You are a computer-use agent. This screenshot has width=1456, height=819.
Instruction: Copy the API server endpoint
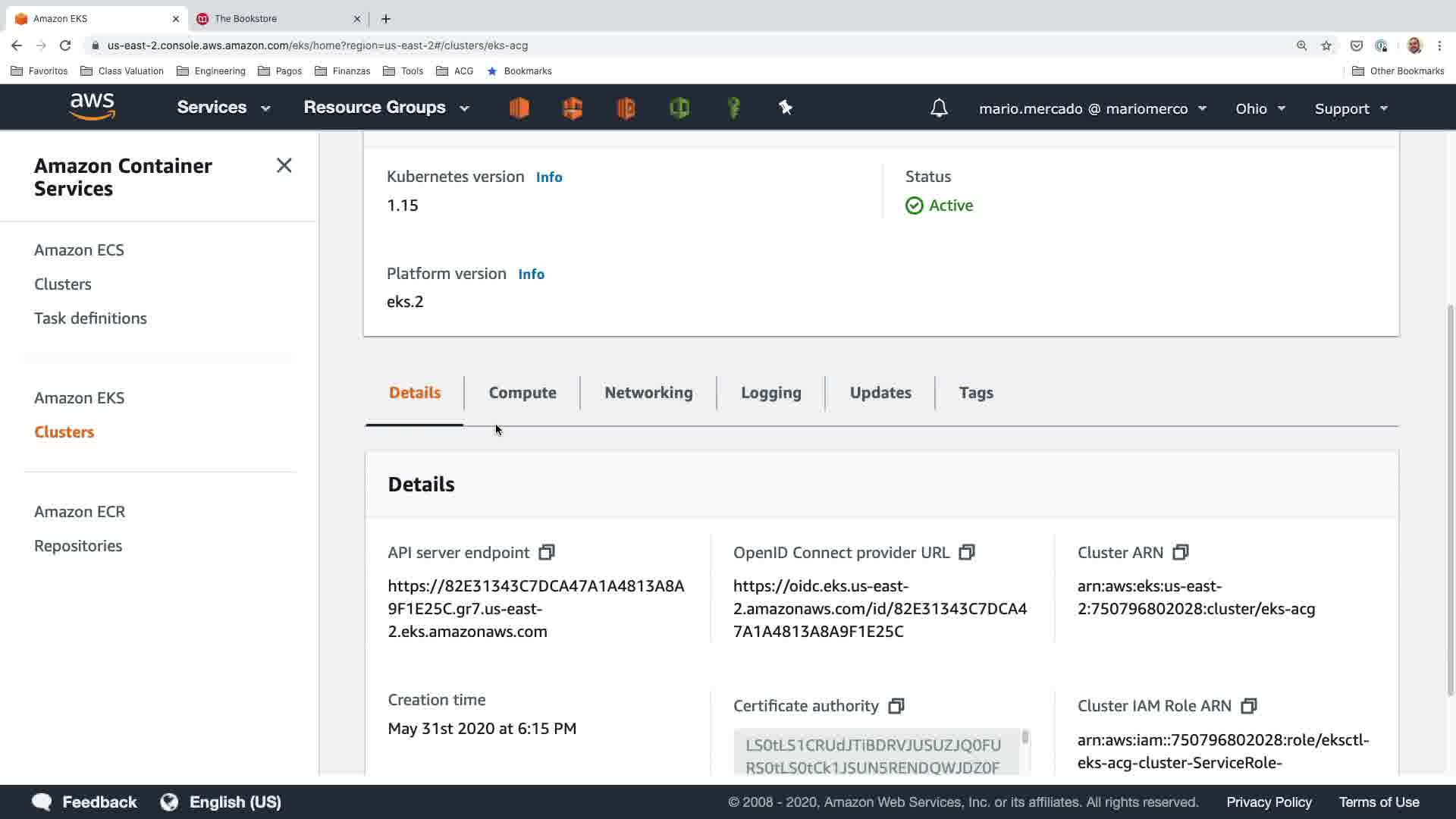(x=546, y=553)
